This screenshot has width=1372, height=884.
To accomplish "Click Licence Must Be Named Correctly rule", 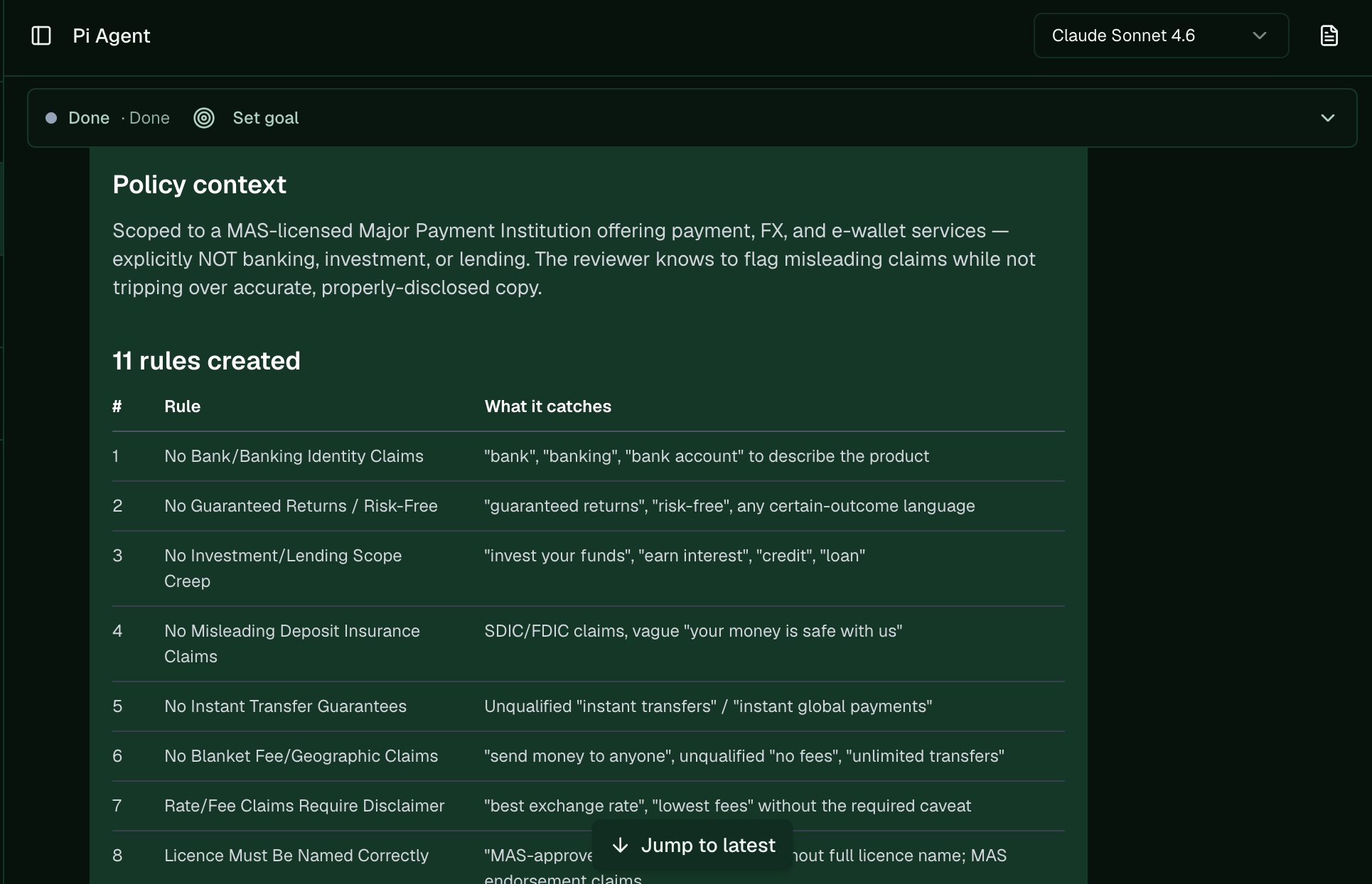I will point(296,856).
